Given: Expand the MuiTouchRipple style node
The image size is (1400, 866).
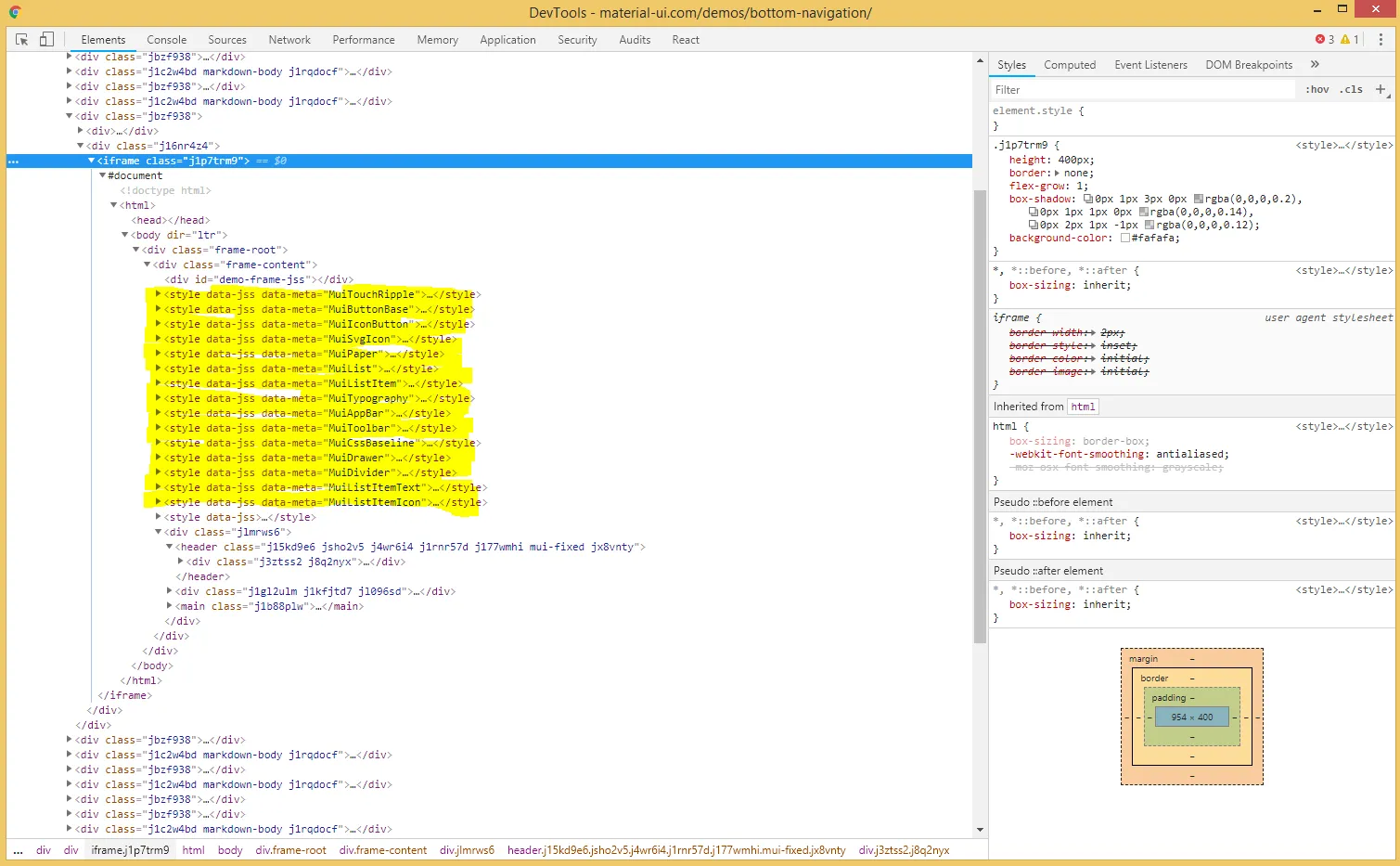Looking at the screenshot, I should coord(159,294).
